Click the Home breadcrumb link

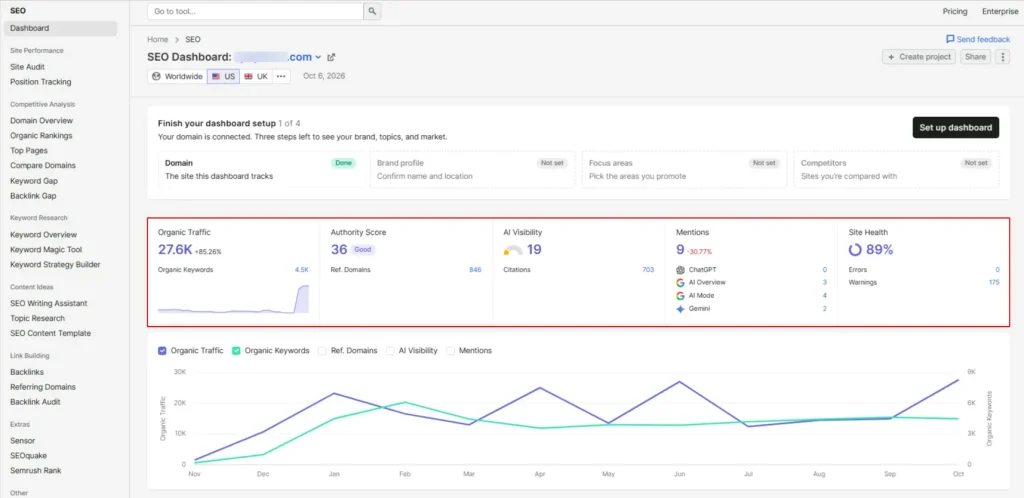pos(157,39)
